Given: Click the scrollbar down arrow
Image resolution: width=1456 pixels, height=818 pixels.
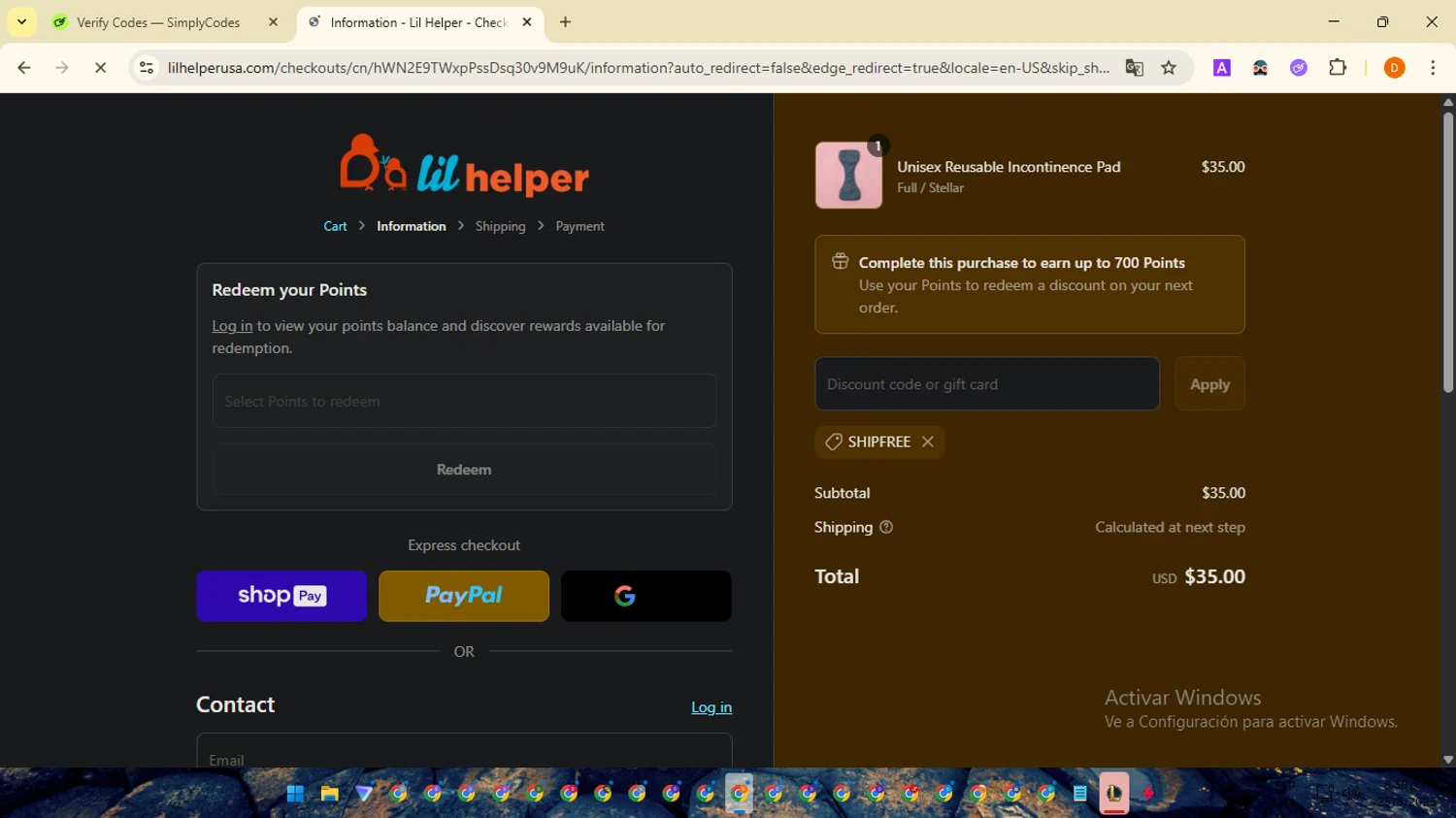Looking at the screenshot, I should (x=1447, y=760).
